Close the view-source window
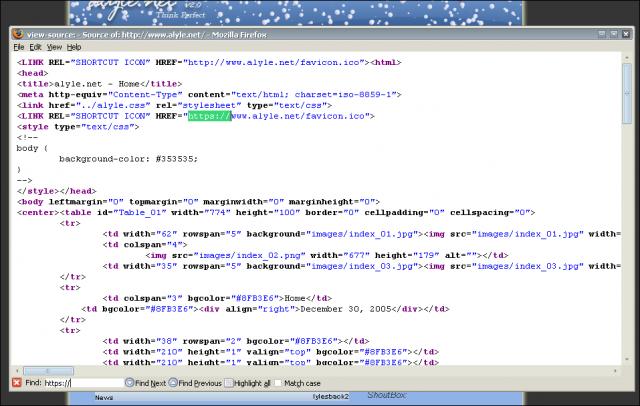The height and width of the screenshot is (406, 640). tap(626, 34)
